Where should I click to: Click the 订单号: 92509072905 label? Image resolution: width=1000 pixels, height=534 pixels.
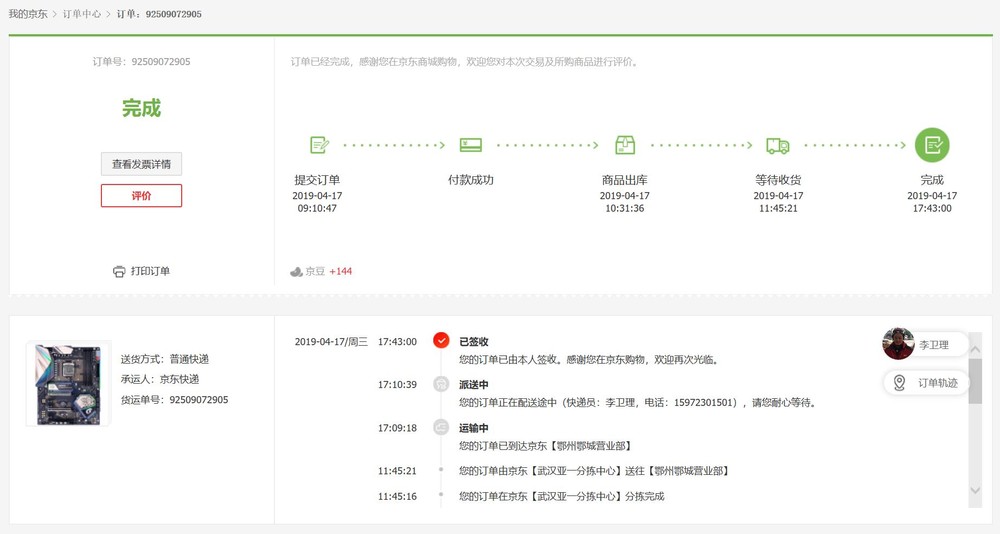coord(142,62)
